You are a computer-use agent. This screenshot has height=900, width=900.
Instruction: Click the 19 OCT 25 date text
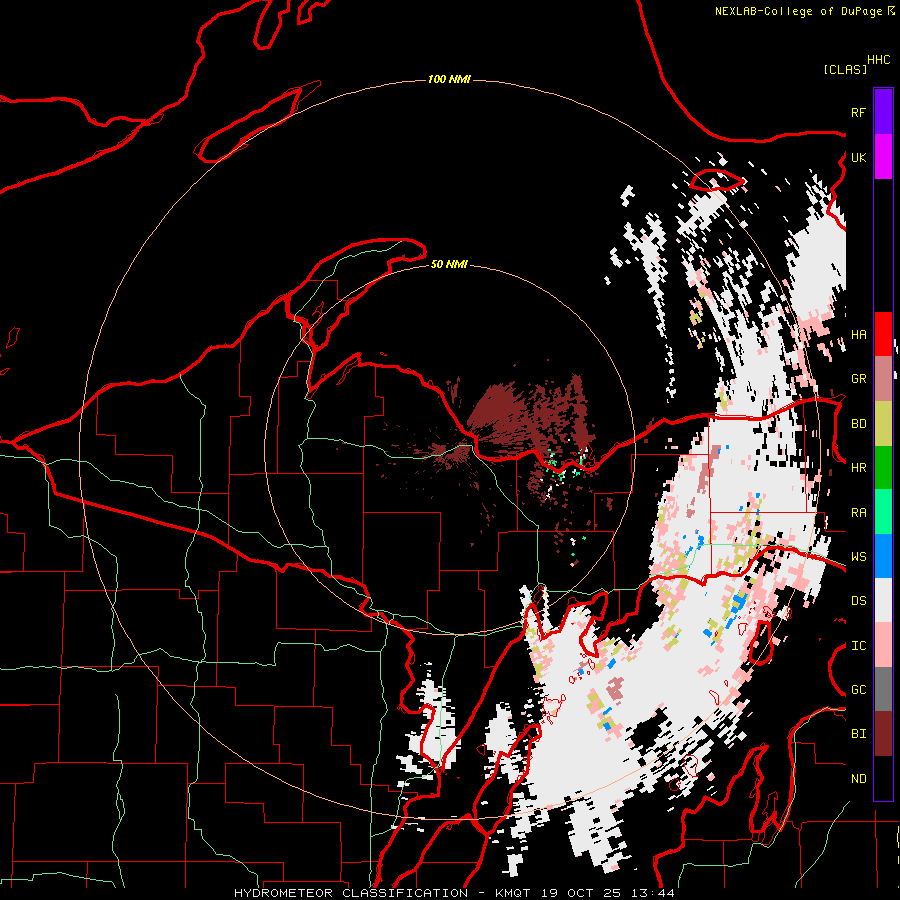[583, 893]
